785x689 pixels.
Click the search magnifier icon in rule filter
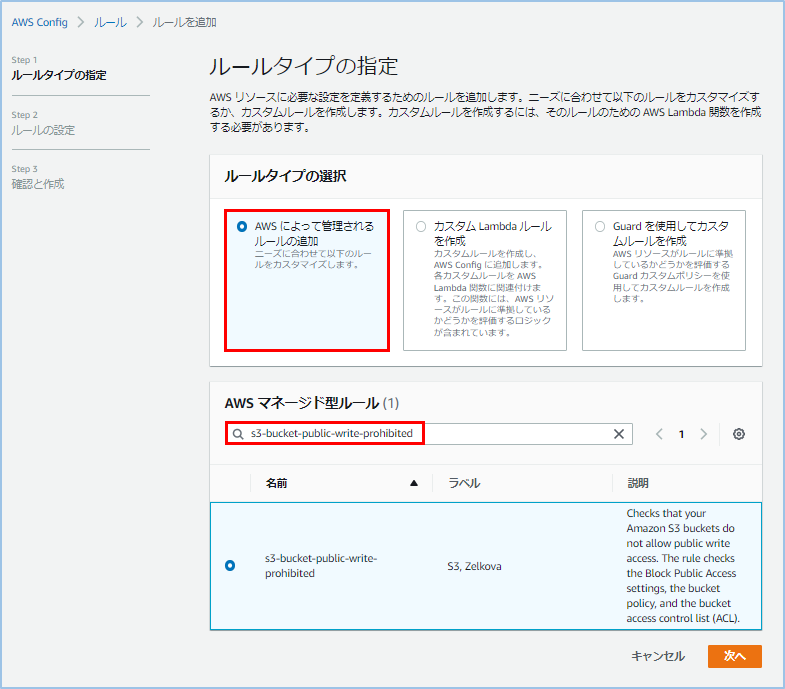[238, 434]
